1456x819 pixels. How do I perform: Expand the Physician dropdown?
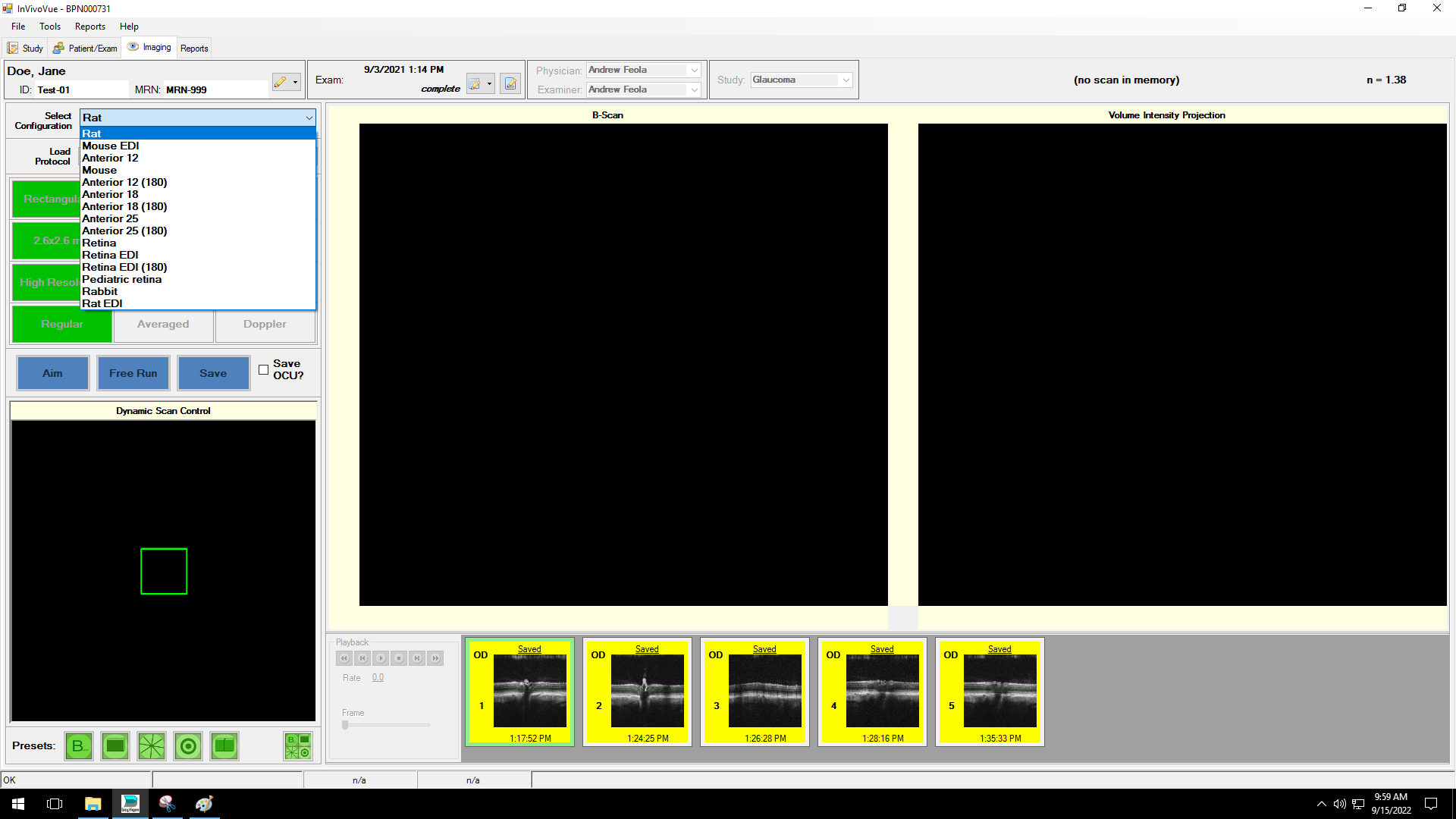(x=694, y=70)
